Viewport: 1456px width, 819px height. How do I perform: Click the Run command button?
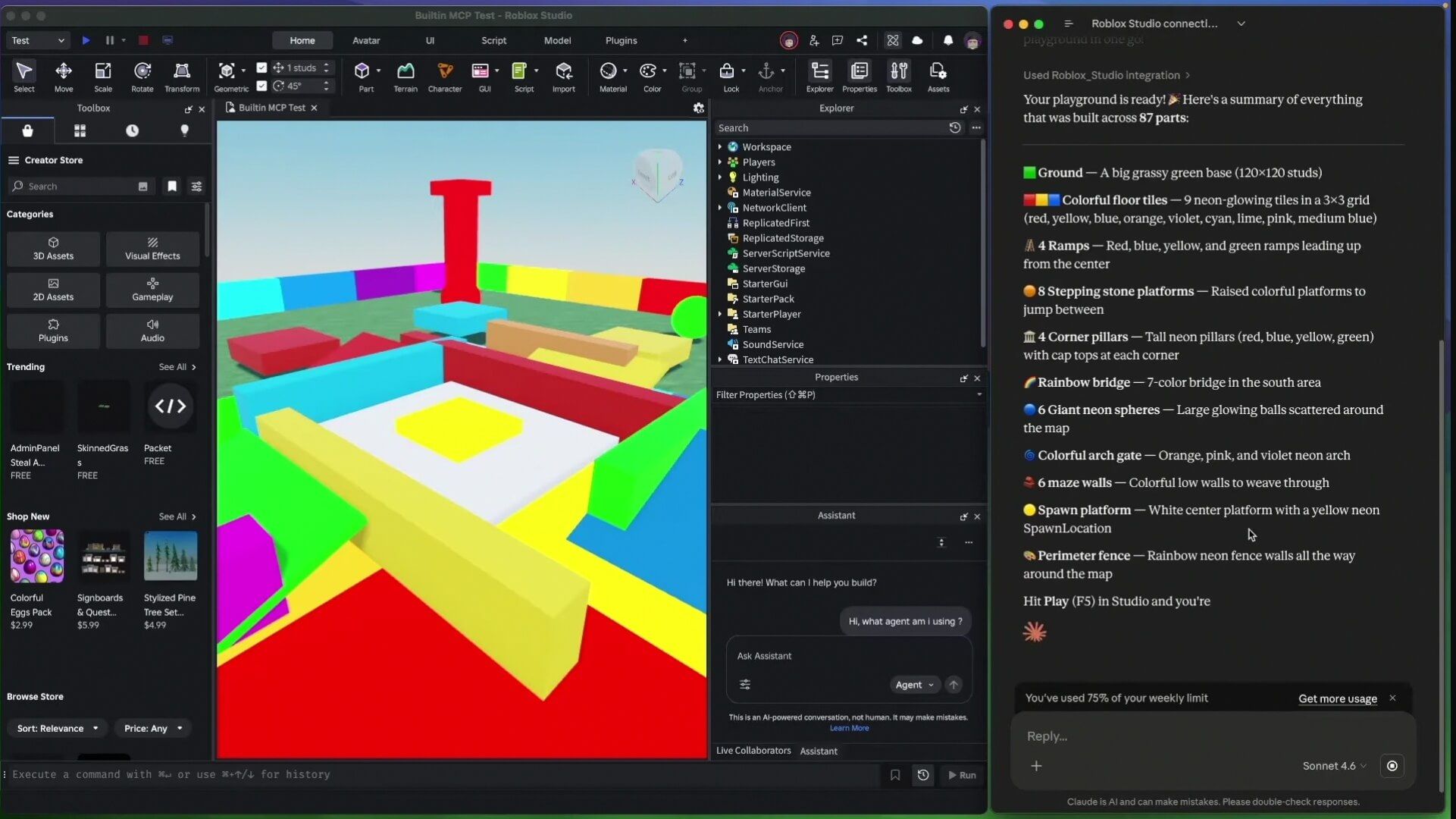(962, 775)
